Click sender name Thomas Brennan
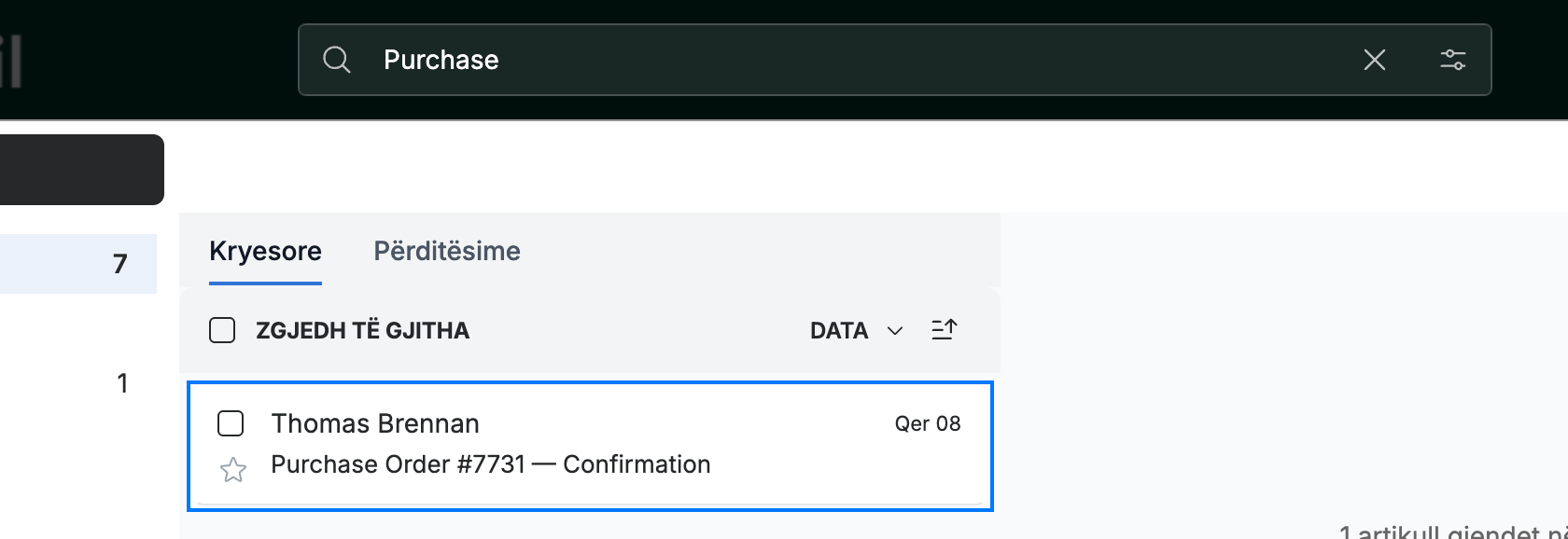 click(375, 423)
